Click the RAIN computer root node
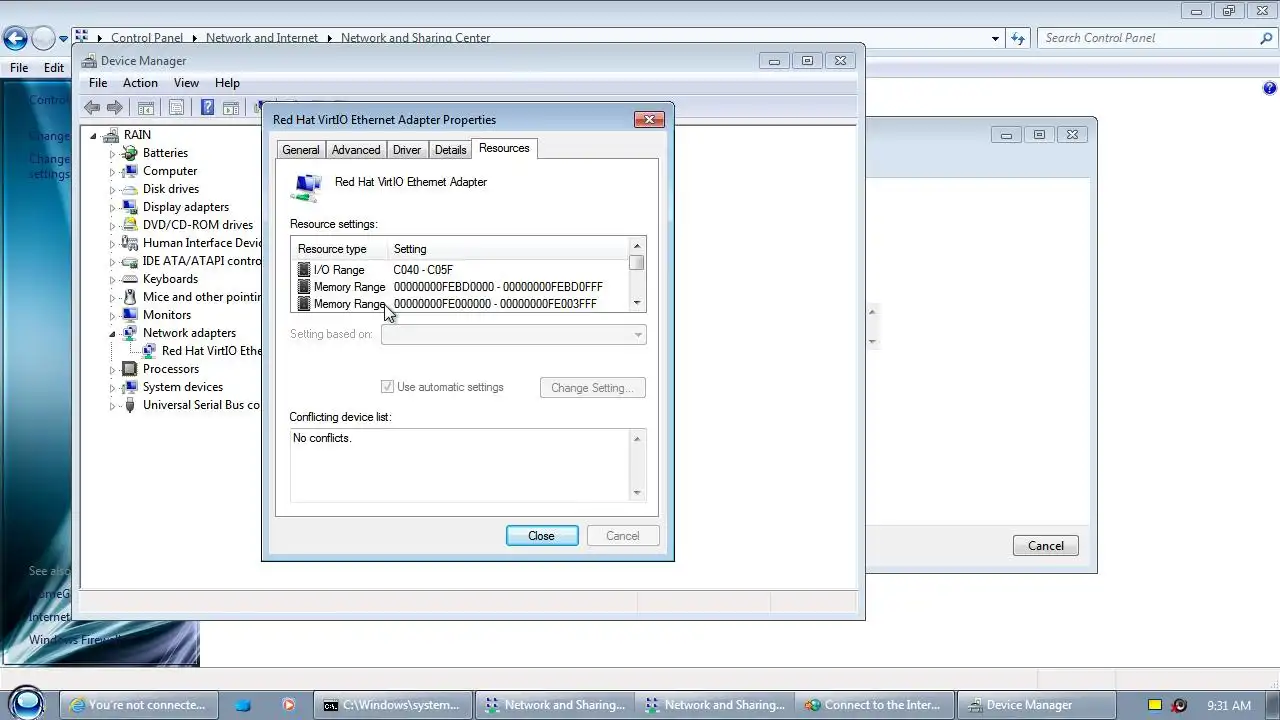1280x720 pixels. 137,135
